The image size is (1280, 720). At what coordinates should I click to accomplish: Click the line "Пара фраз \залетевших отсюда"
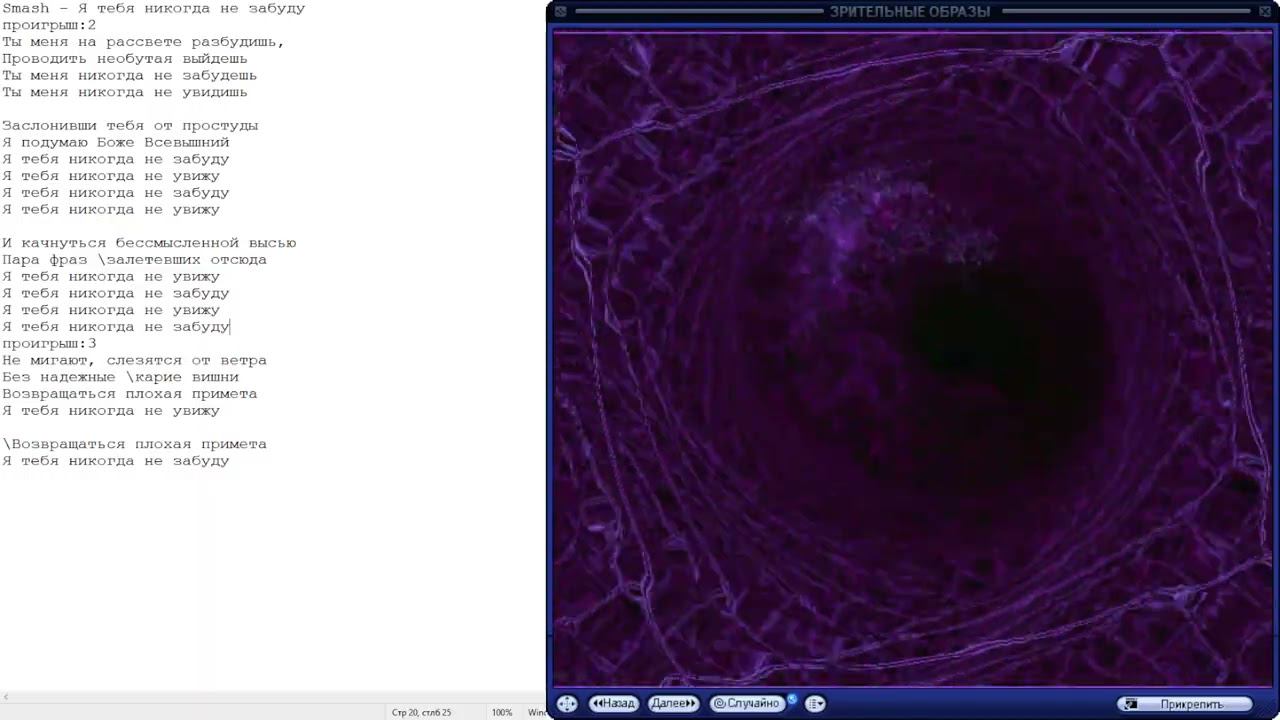click(x=134, y=260)
